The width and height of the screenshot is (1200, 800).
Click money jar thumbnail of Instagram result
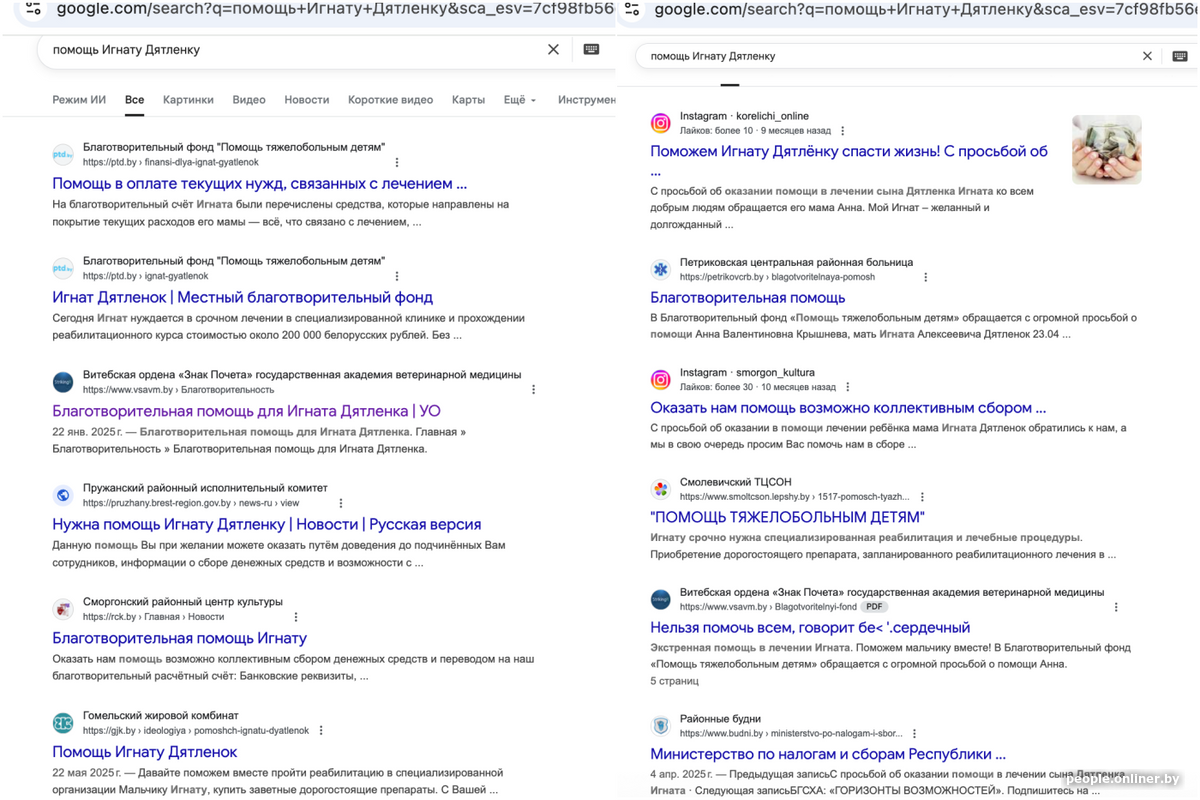tap(1107, 150)
